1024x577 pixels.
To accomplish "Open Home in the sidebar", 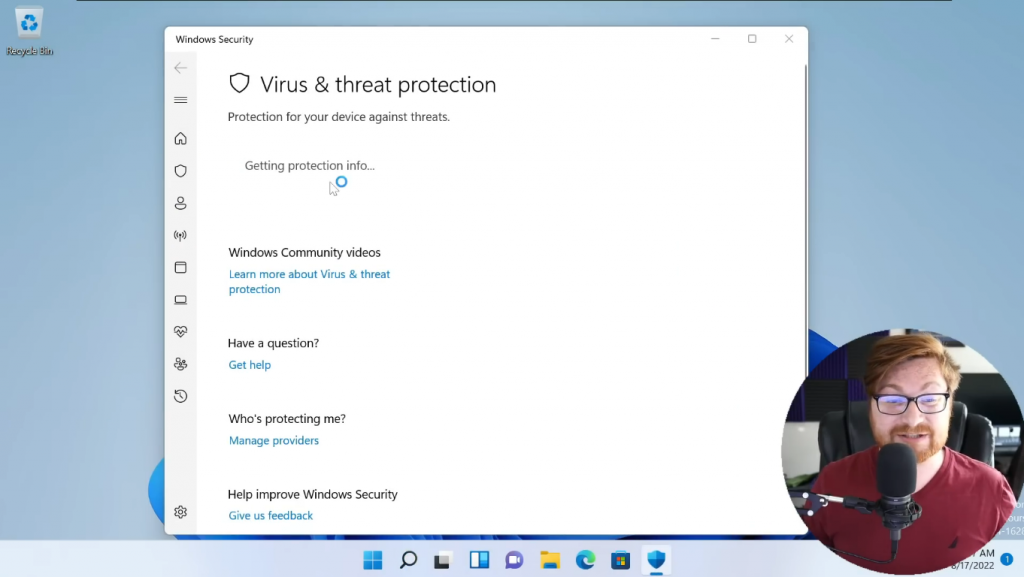I will pyautogui.click(x=181, y=138).
